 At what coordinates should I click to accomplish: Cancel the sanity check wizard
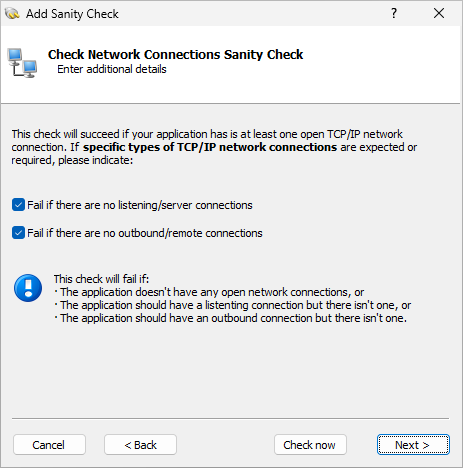tap(49, 445)
